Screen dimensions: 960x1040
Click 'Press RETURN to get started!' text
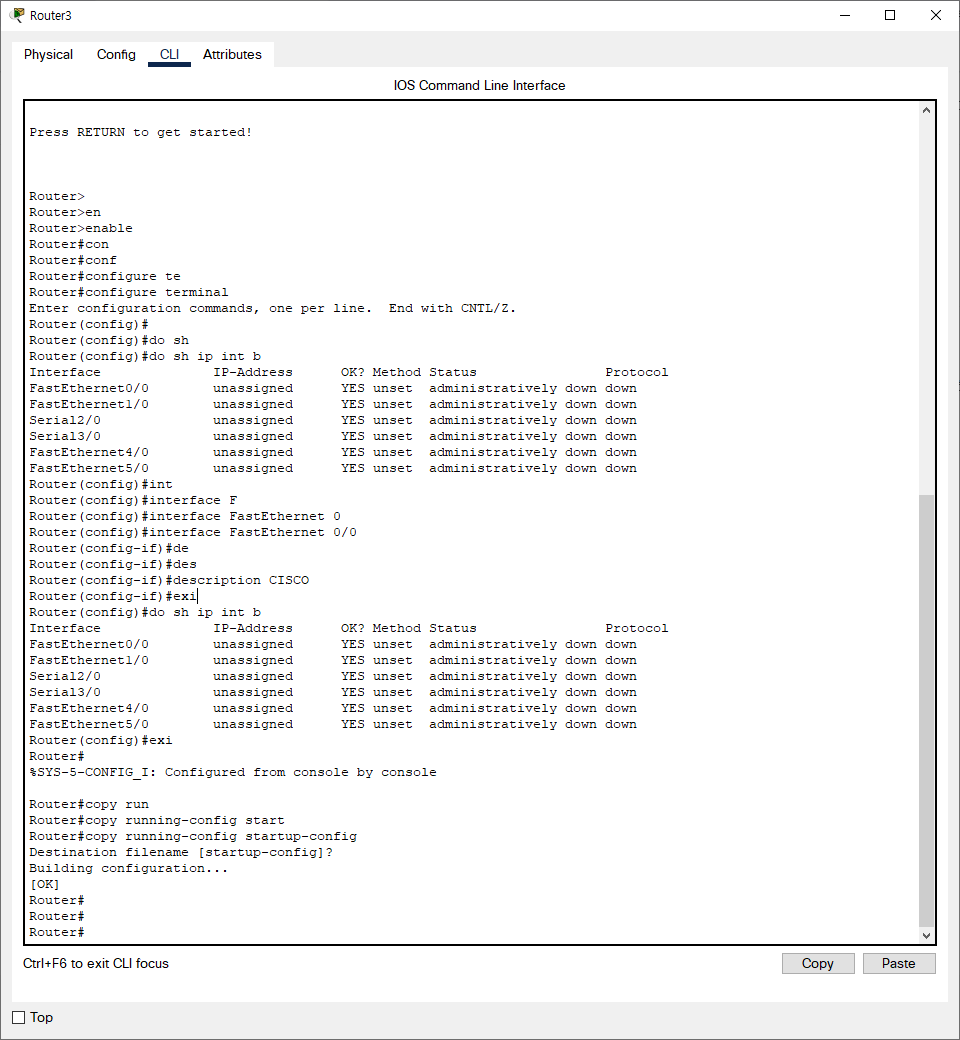pyautogui.click(x=141, y=132)
